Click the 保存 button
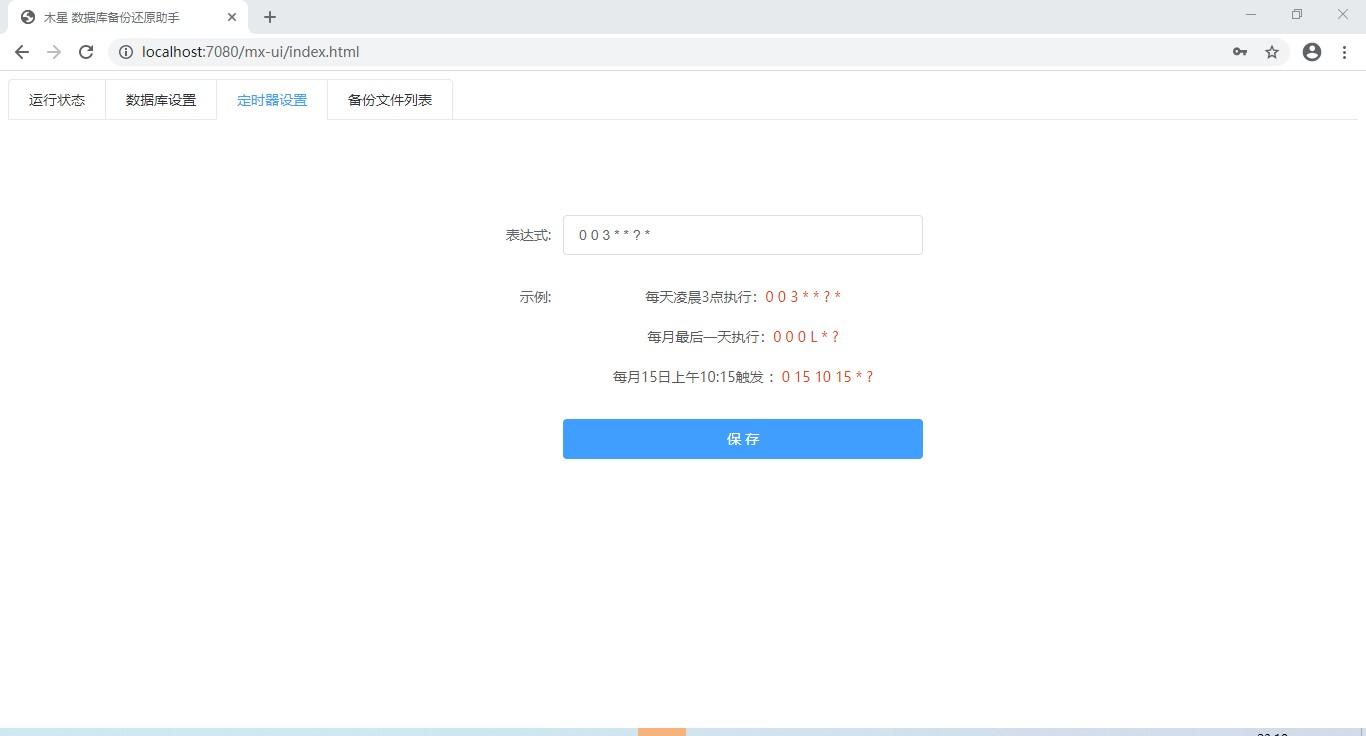The height and width of the screenshot is (736, 1366). [743, 439]
